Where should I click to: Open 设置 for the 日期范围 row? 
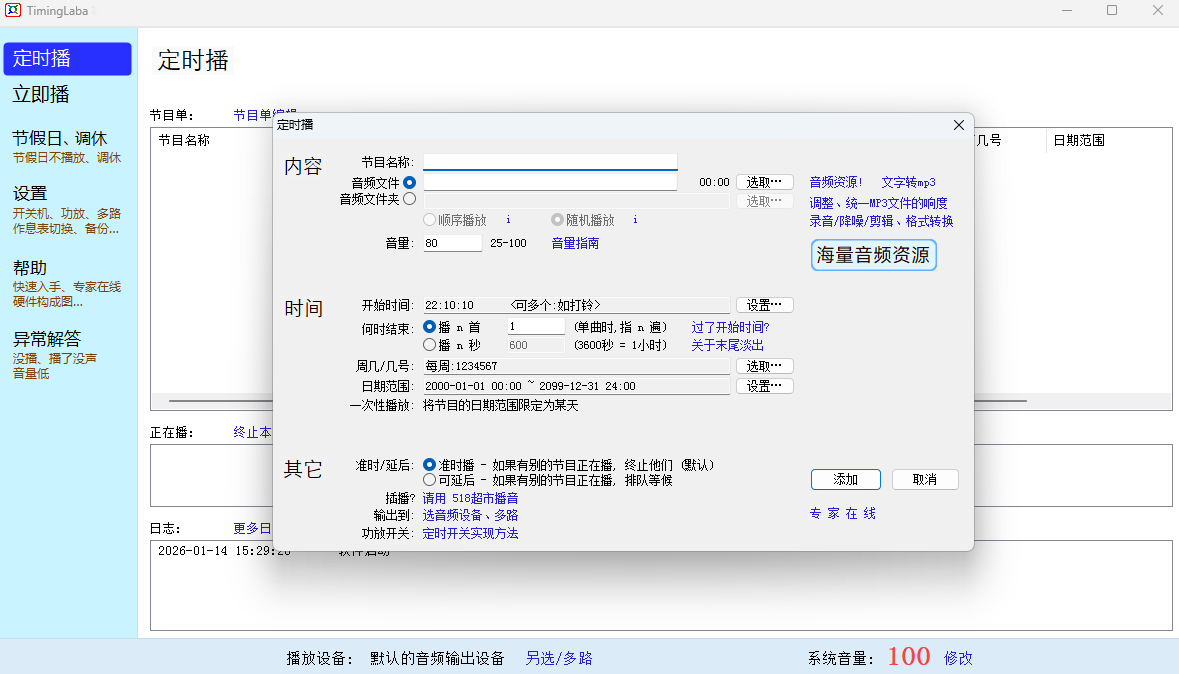(x=765, y=386)
